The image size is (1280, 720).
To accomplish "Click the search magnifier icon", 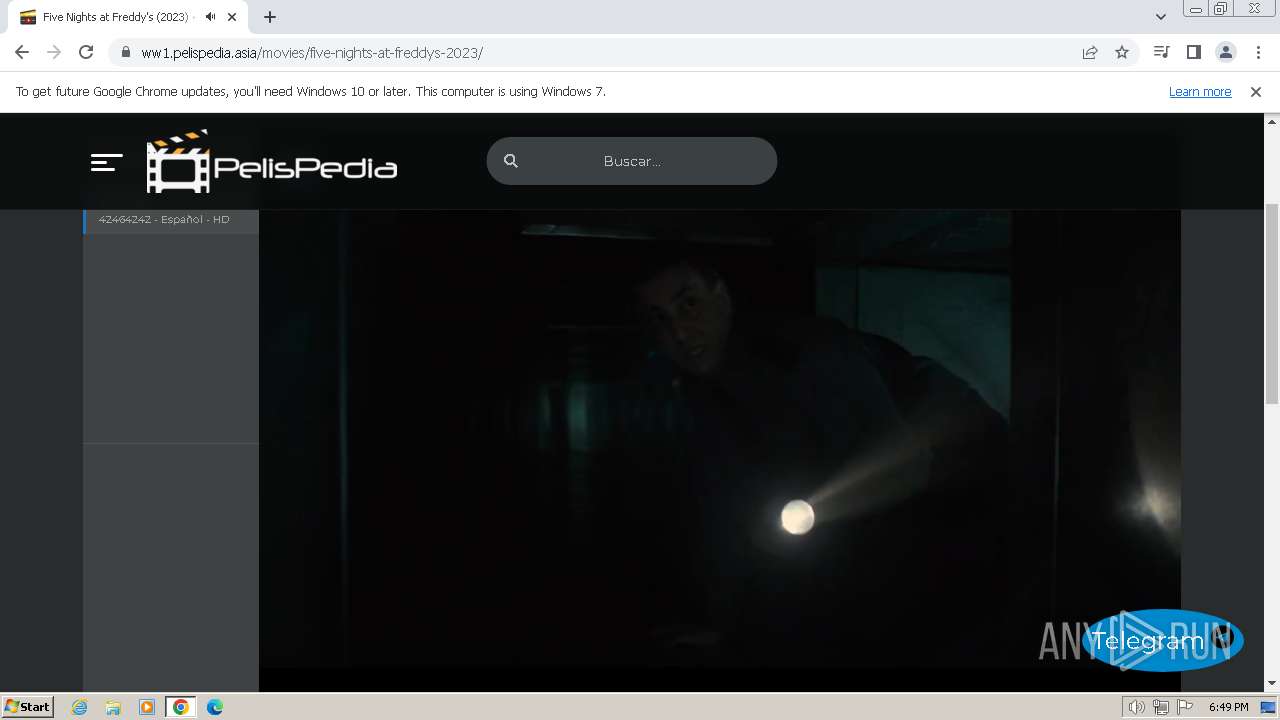I will pos(511,161).
